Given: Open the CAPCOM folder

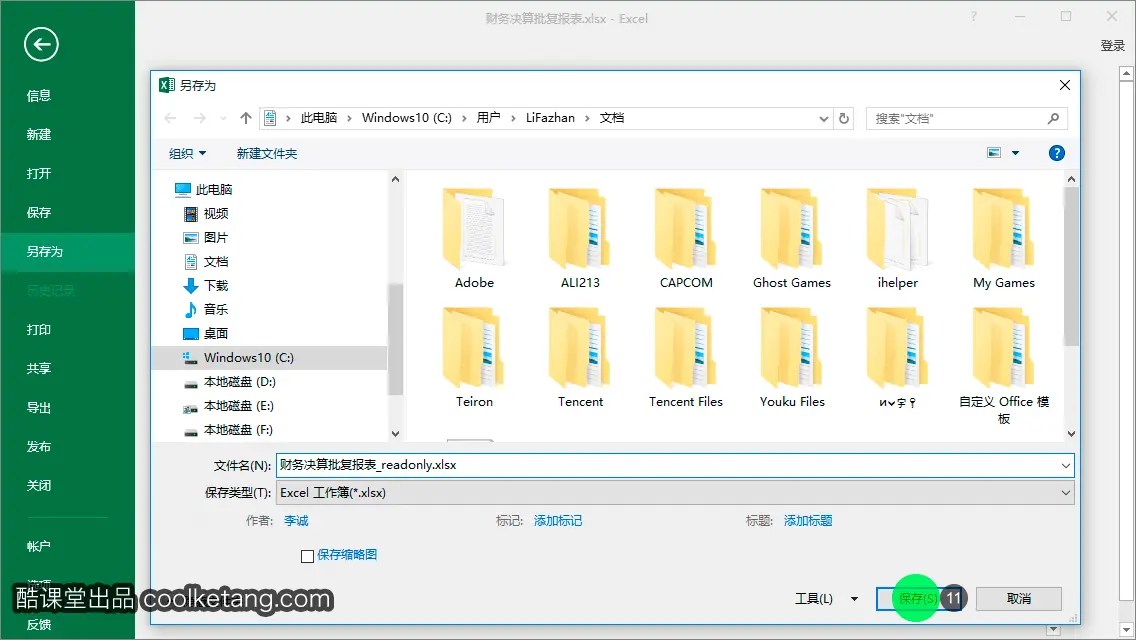Looking at the screenshot, I should click(x=686, y=239).
